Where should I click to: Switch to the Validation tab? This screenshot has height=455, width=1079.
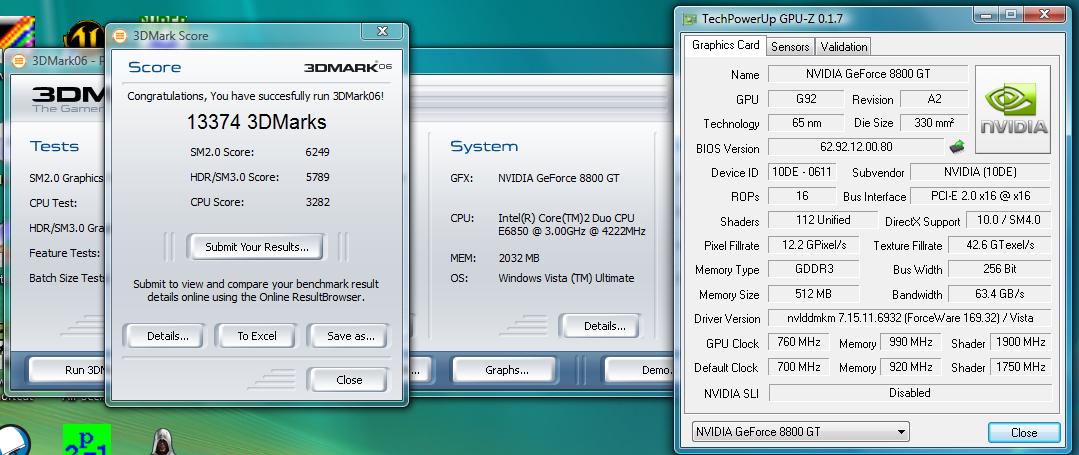coord(844,47)
